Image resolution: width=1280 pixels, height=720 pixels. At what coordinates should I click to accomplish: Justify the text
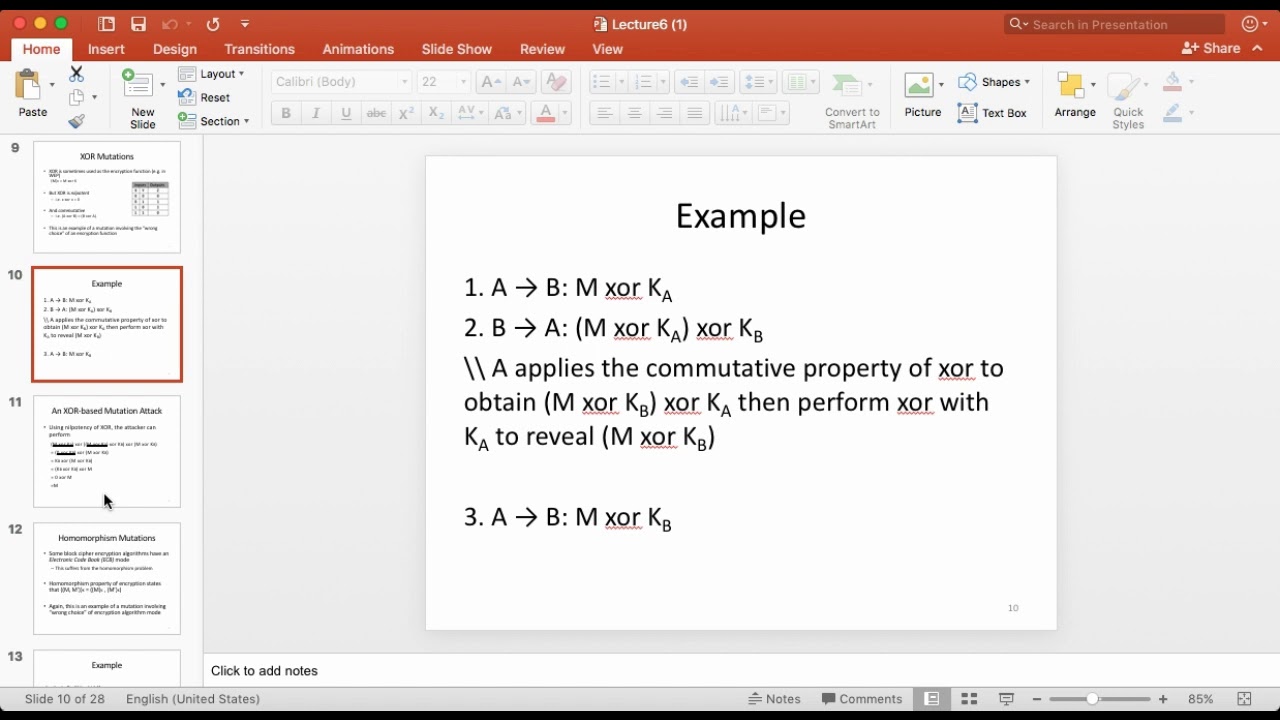(694, 113)
